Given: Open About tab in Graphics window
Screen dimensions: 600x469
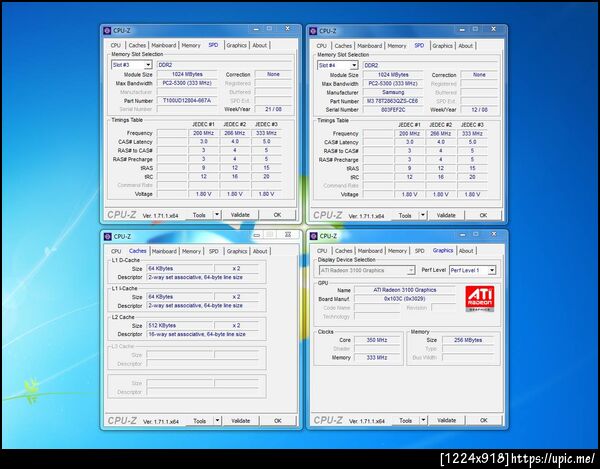Looking at the screenshot, I should (466, 251).
